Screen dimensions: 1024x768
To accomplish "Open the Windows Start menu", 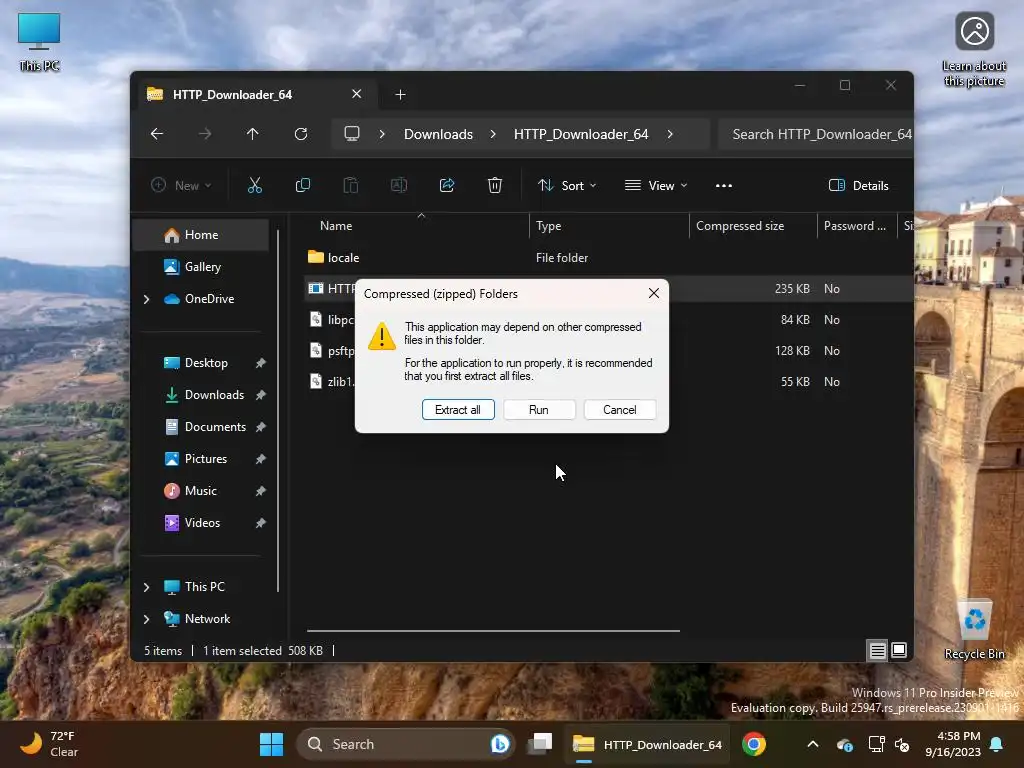I will 271,744.
